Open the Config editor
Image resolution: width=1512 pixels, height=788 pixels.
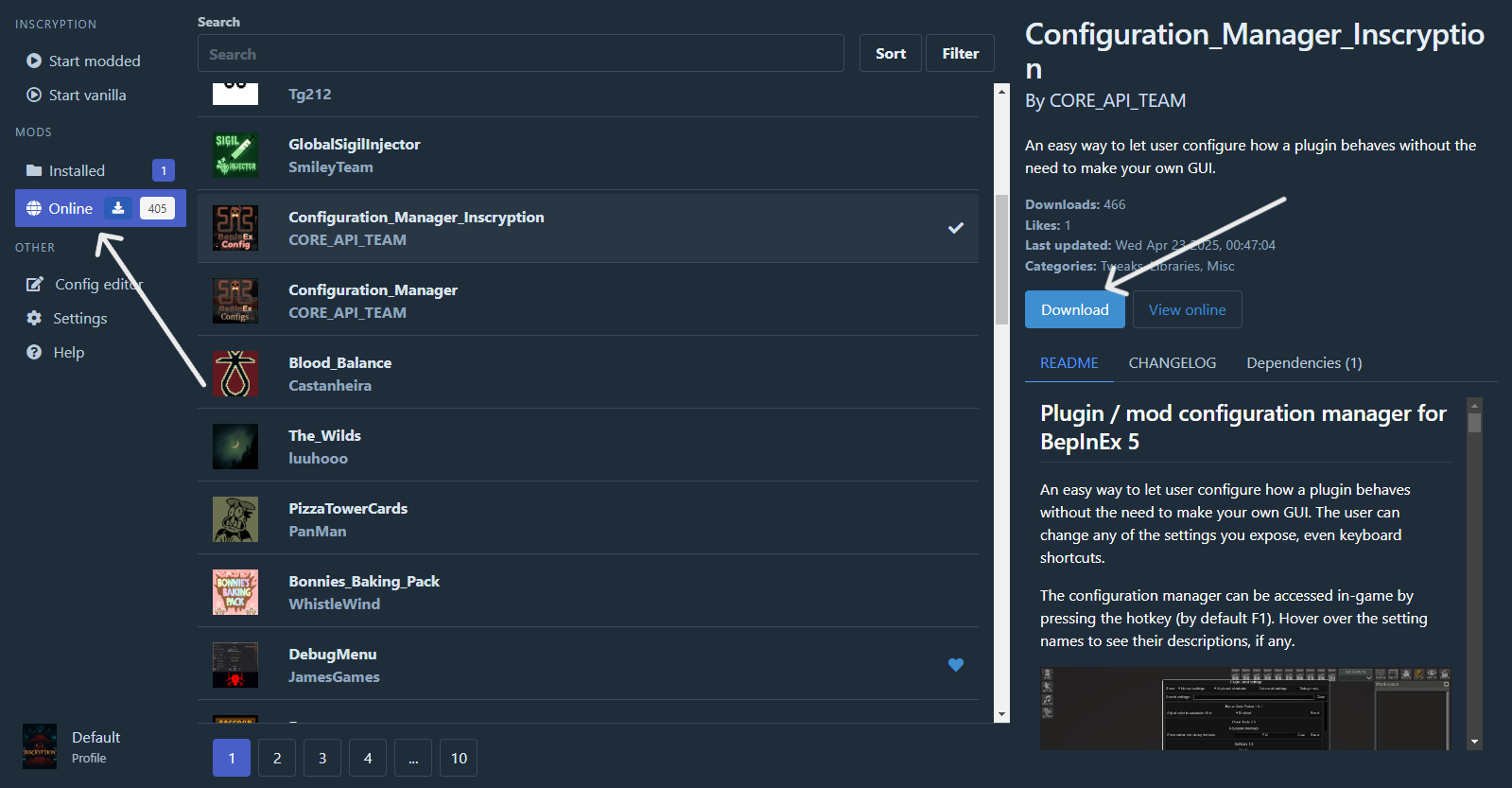(100, 284)
